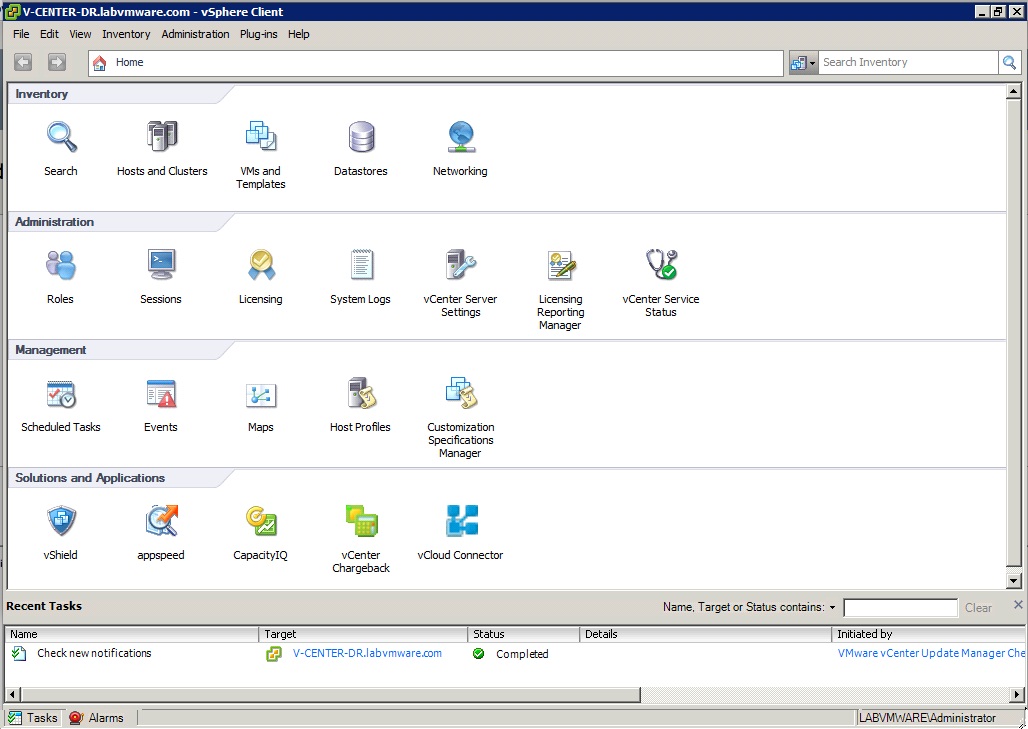The height and width of the screenshot is (729, 1028).
Task: Click the Tasks status bar button
Action: point(33,718)
